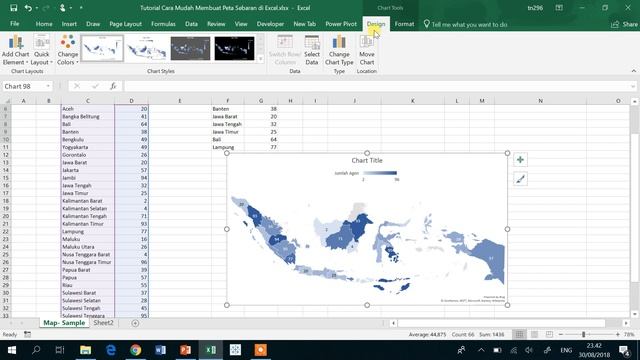Open the File tab

14,24
